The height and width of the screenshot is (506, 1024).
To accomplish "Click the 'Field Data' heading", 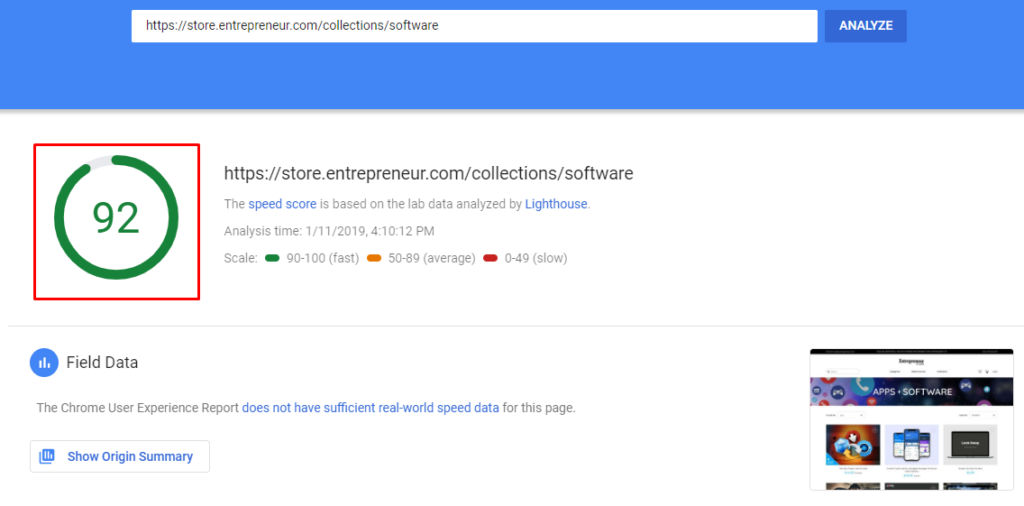I will tap(102, 362).
